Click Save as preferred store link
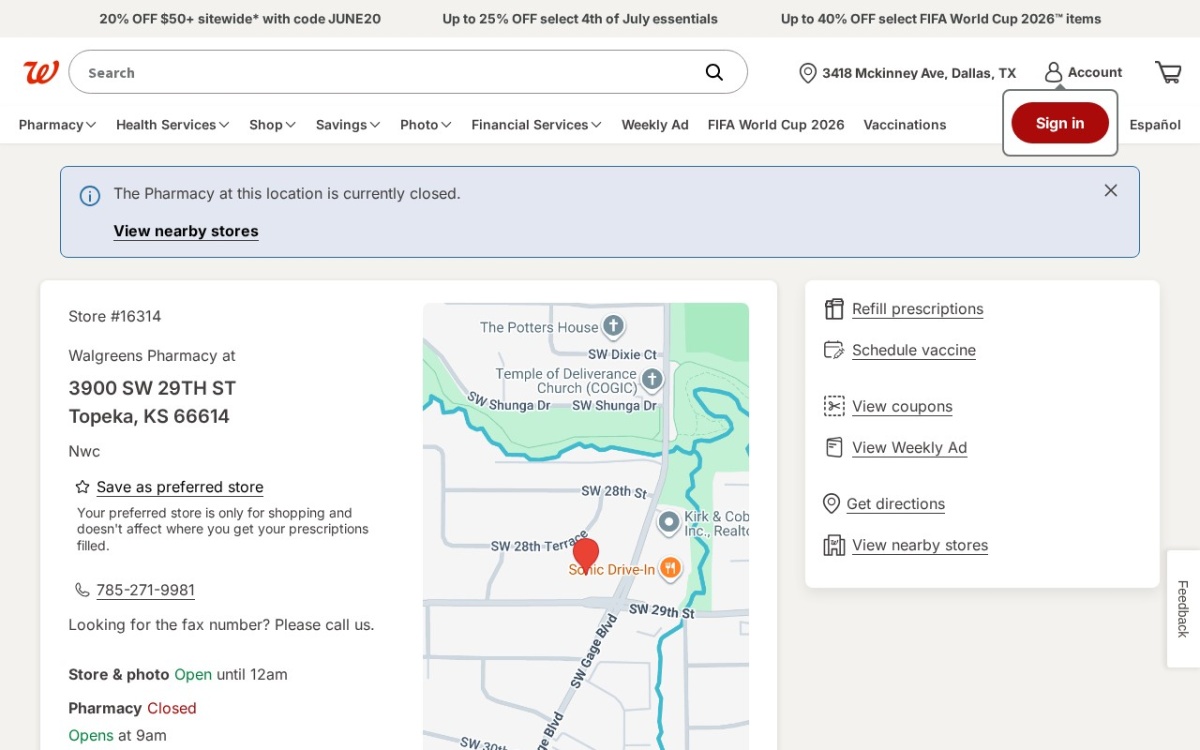1200x750 pixels. (180, 487)
